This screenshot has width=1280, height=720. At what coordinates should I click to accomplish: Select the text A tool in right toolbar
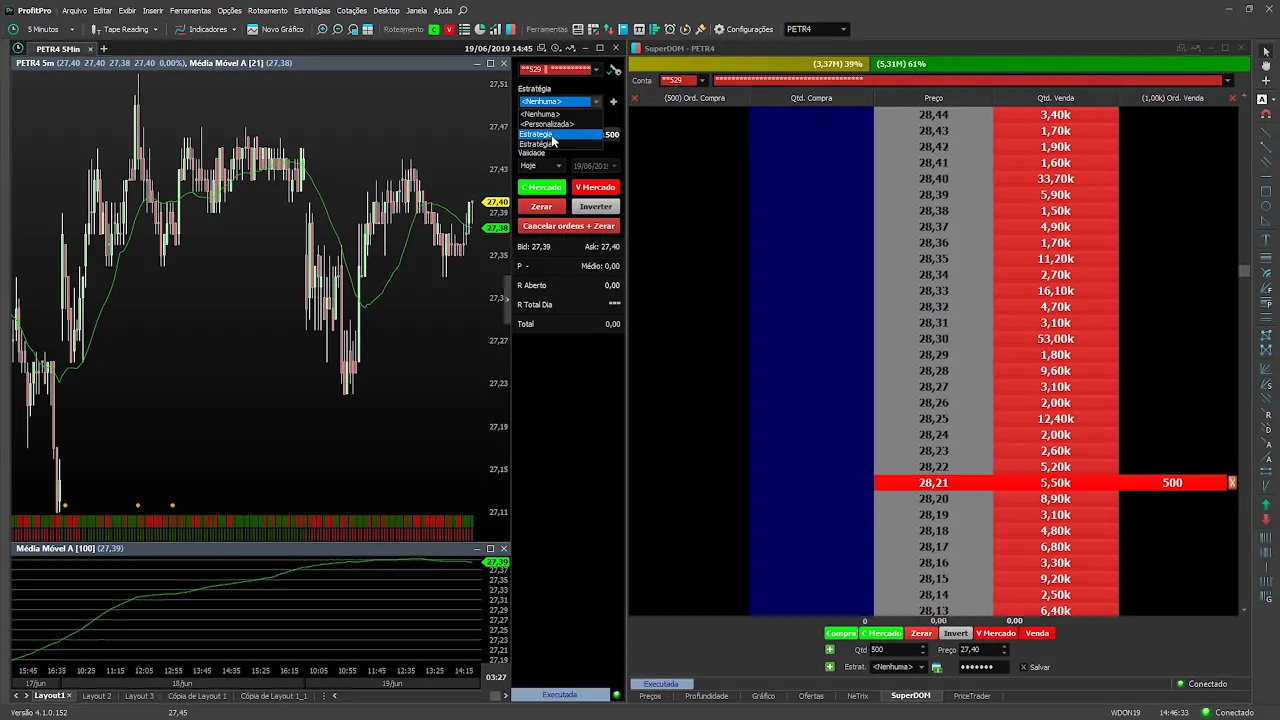point(1263,99)
